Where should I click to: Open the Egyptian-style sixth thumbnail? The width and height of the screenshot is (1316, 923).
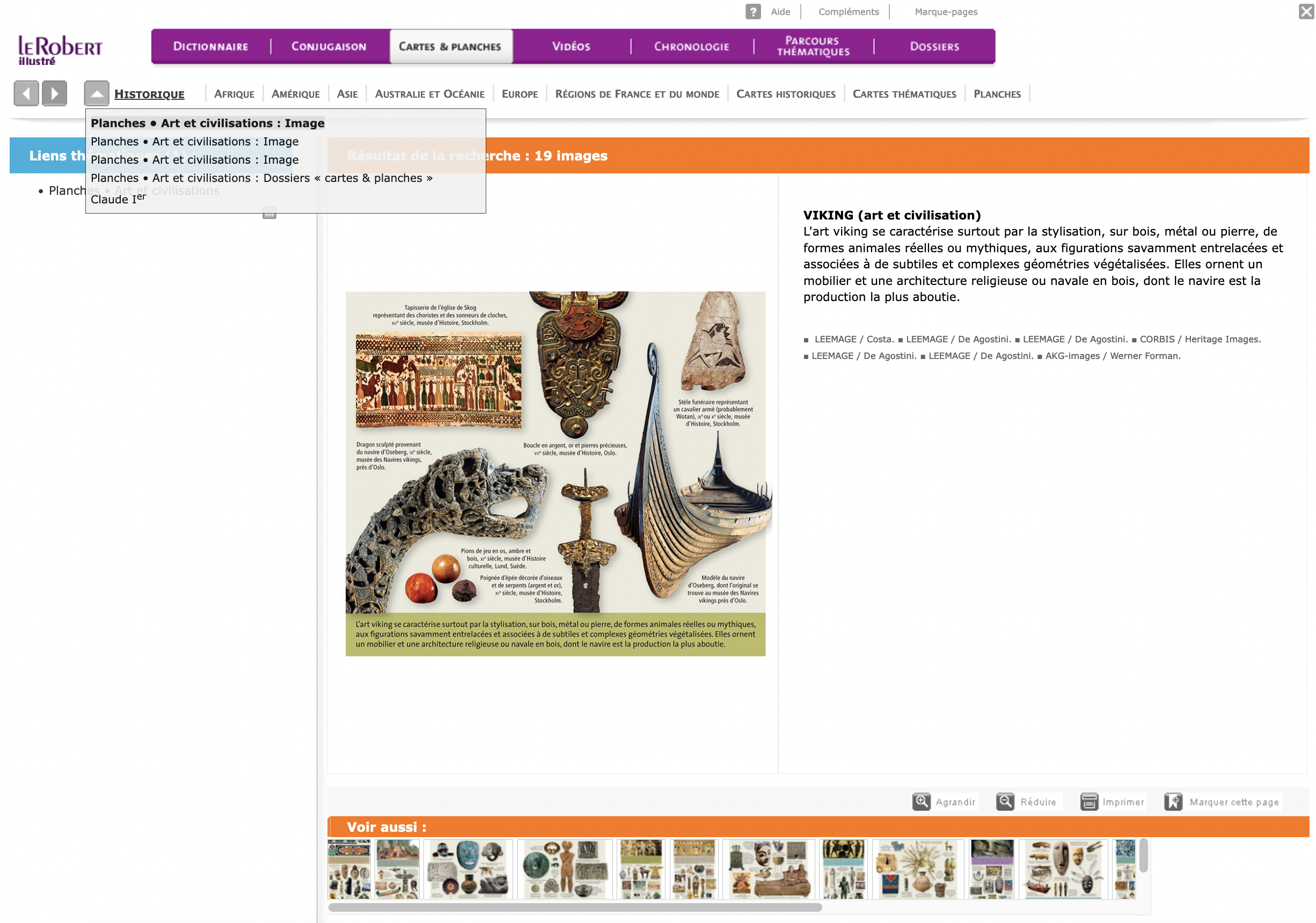click(694, 869)
